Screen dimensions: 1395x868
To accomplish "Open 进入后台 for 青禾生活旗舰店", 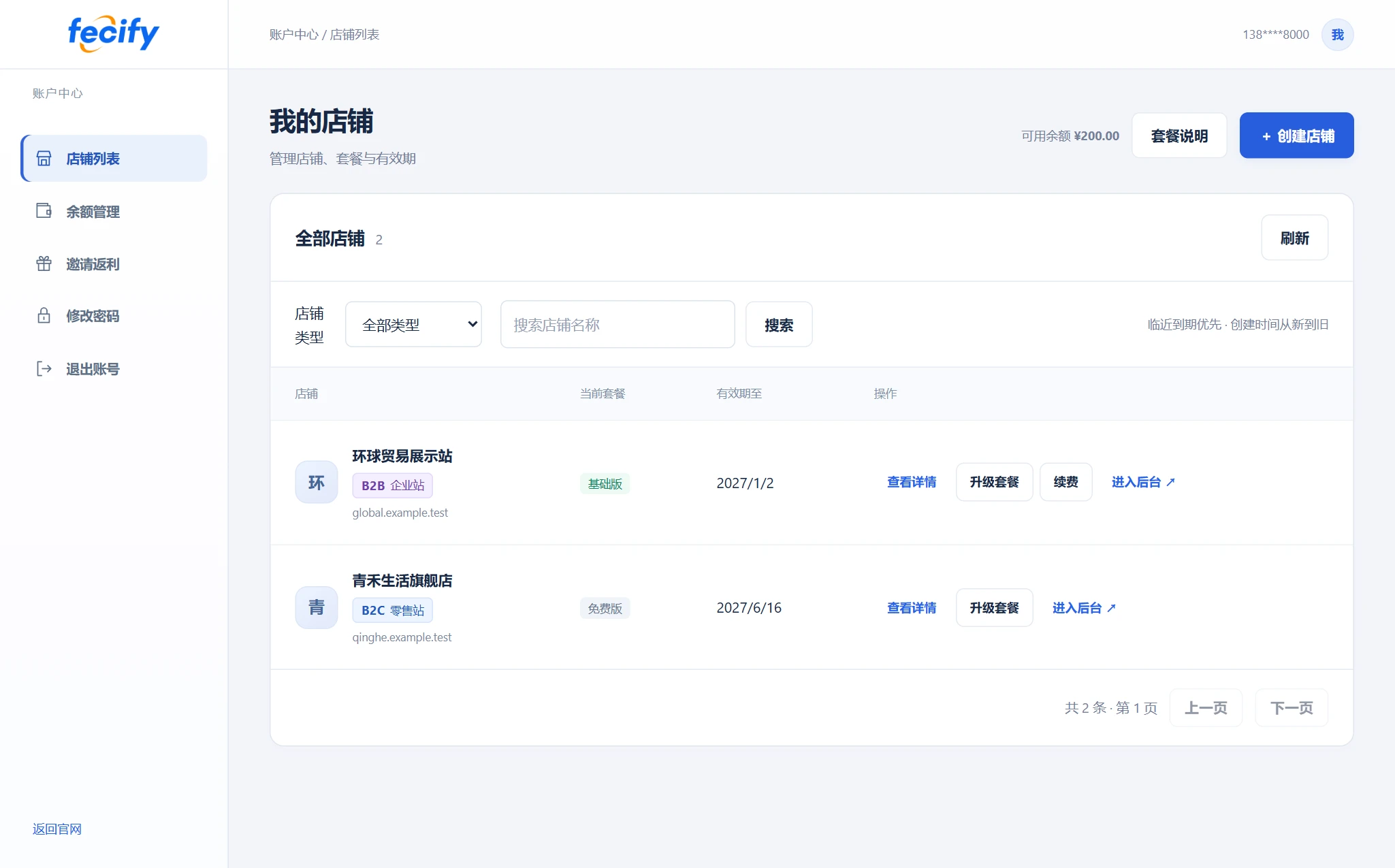I will click(1084, 607).
